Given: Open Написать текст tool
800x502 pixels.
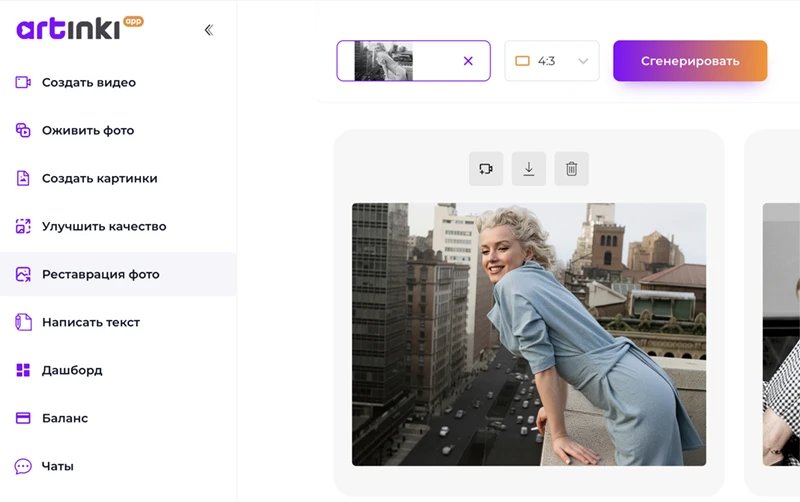Looking at the screenshot, I should 91,322.
